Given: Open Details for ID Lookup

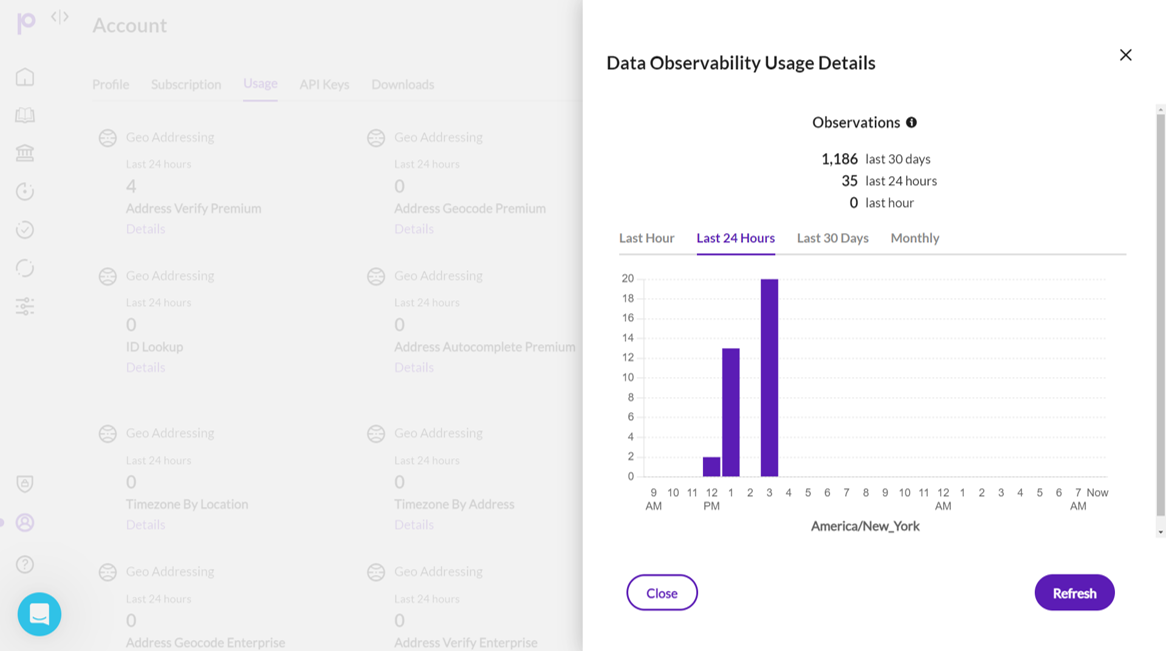Looking at the screenshot, I should point(145,368).
